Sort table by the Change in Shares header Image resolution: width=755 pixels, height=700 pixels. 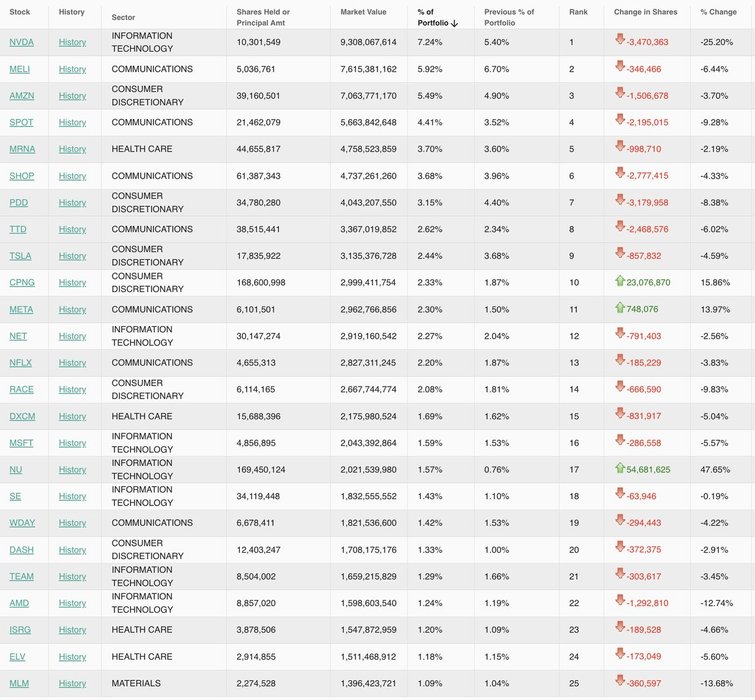click(x=645, y=12)
